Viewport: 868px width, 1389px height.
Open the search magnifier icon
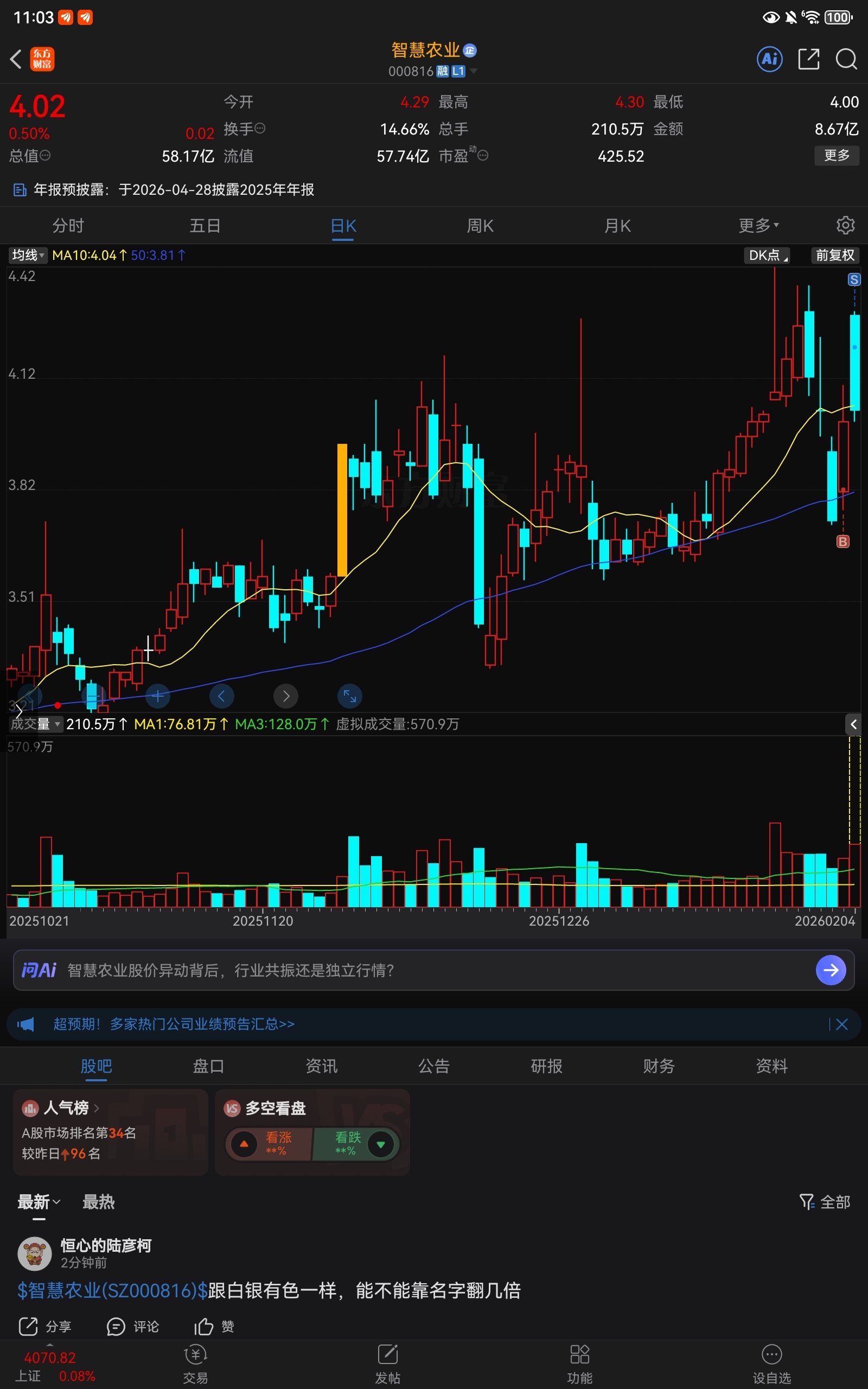point(846,59)
